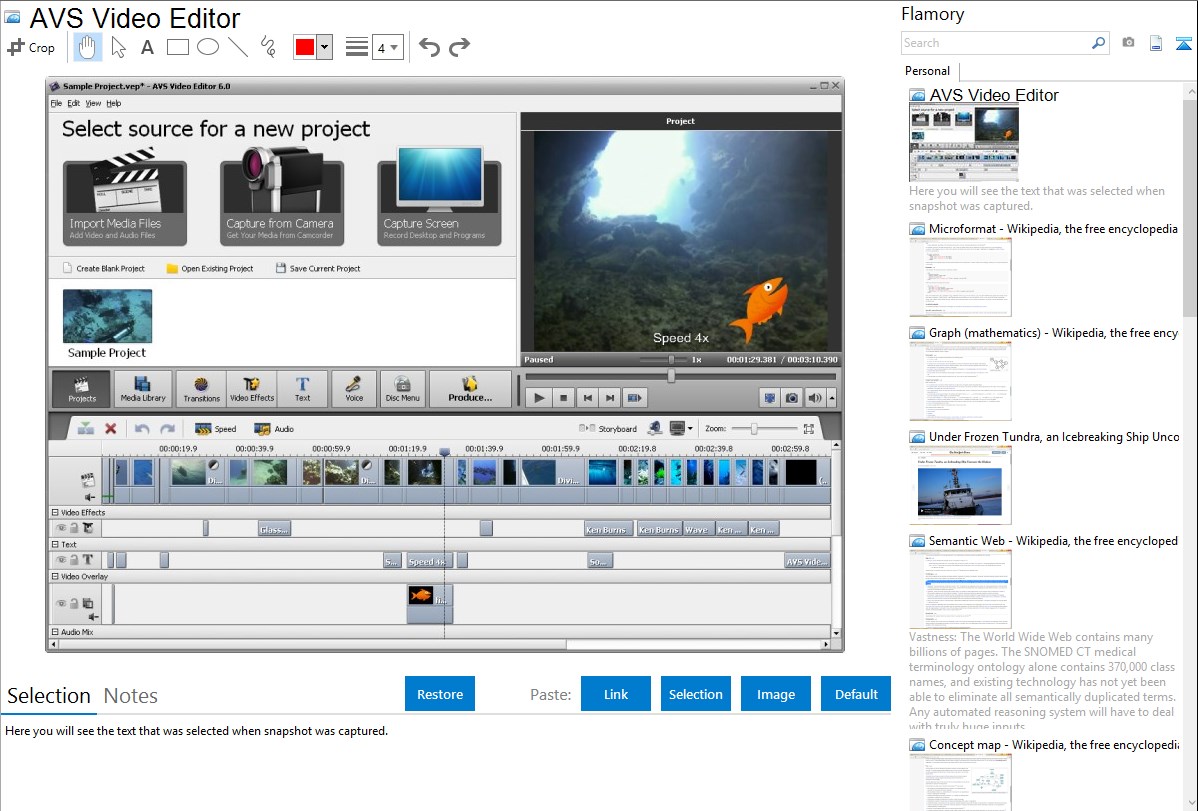Select the rectangle shape tool
Viewport: 1198px width, 811px height.
point(177,47)
